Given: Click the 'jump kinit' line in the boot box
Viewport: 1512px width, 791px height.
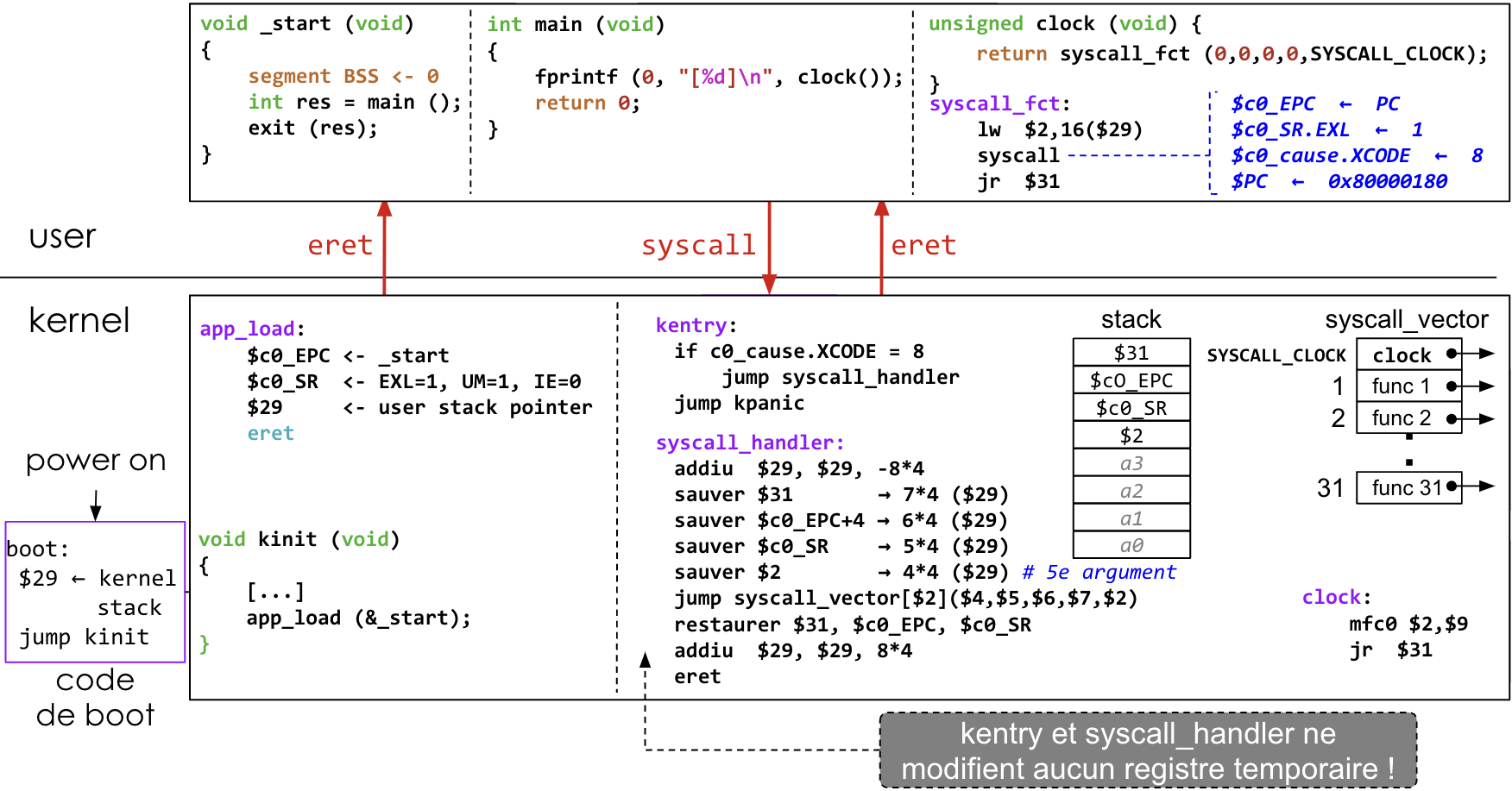Looking at the screenshot, I should coord(85,637).
